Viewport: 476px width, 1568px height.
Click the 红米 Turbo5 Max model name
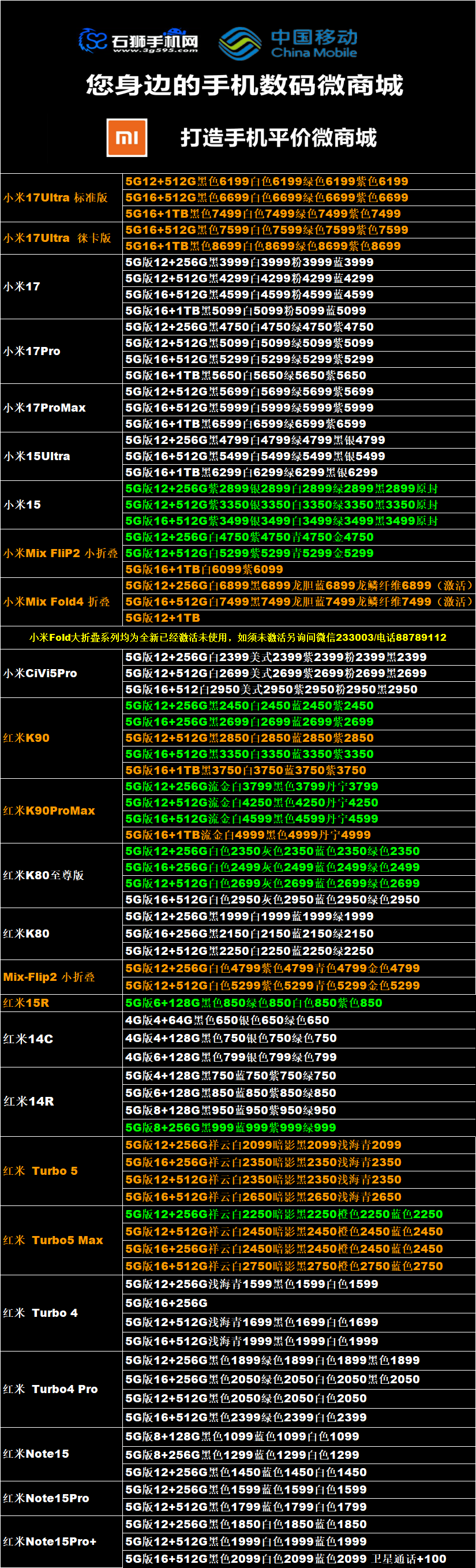pos(53,1240)
